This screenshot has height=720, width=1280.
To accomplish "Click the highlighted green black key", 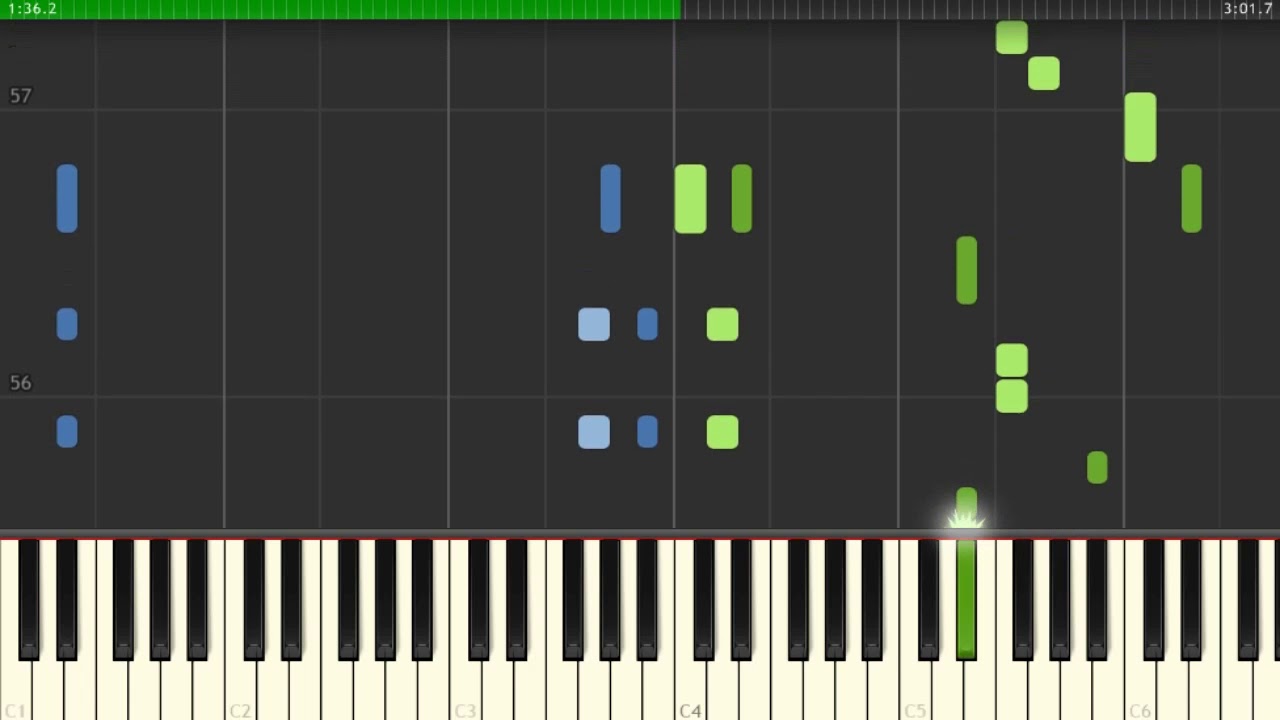I will click(966, 598).
